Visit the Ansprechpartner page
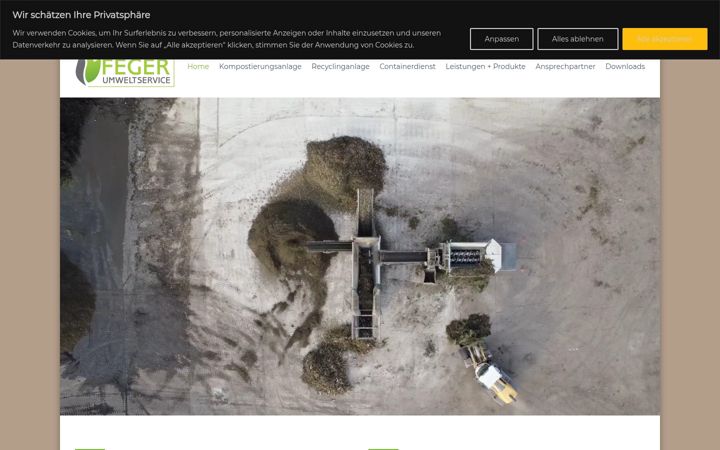This screenshot has height=450, width=720. [x=565, y=67]
